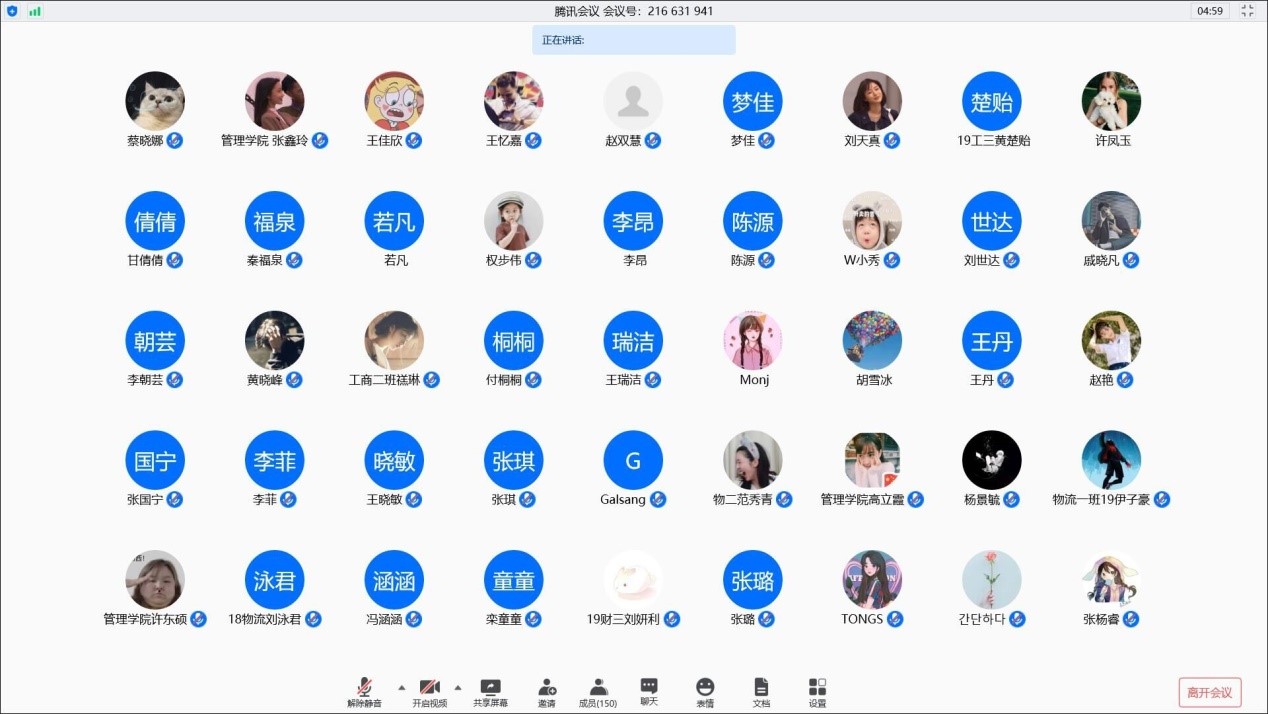Expand video options arrow beside 开启视频
This screenshot has height=714, width=1268.
tap(458, 687)
